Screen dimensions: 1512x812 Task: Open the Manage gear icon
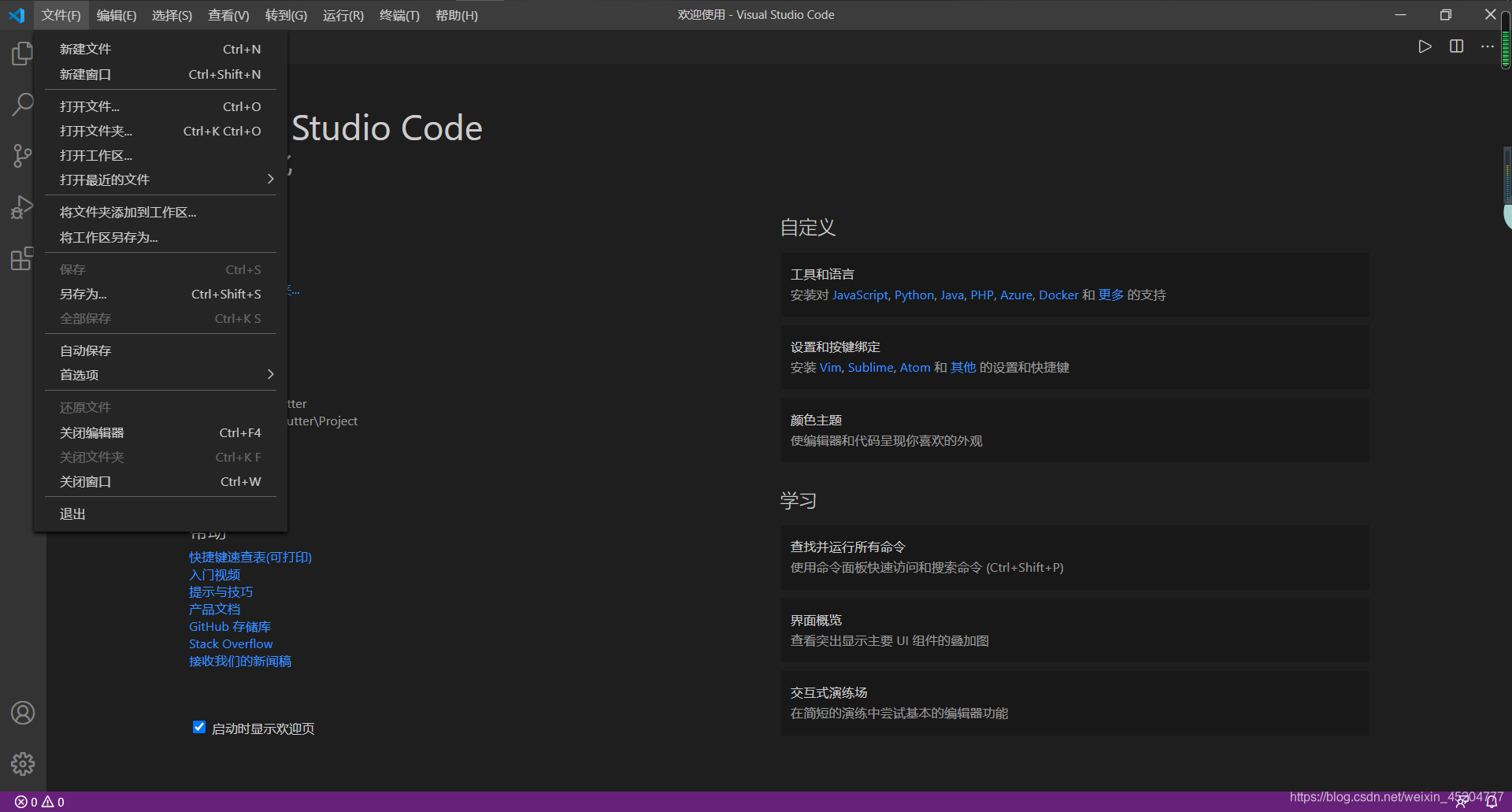tap(23, 764)
